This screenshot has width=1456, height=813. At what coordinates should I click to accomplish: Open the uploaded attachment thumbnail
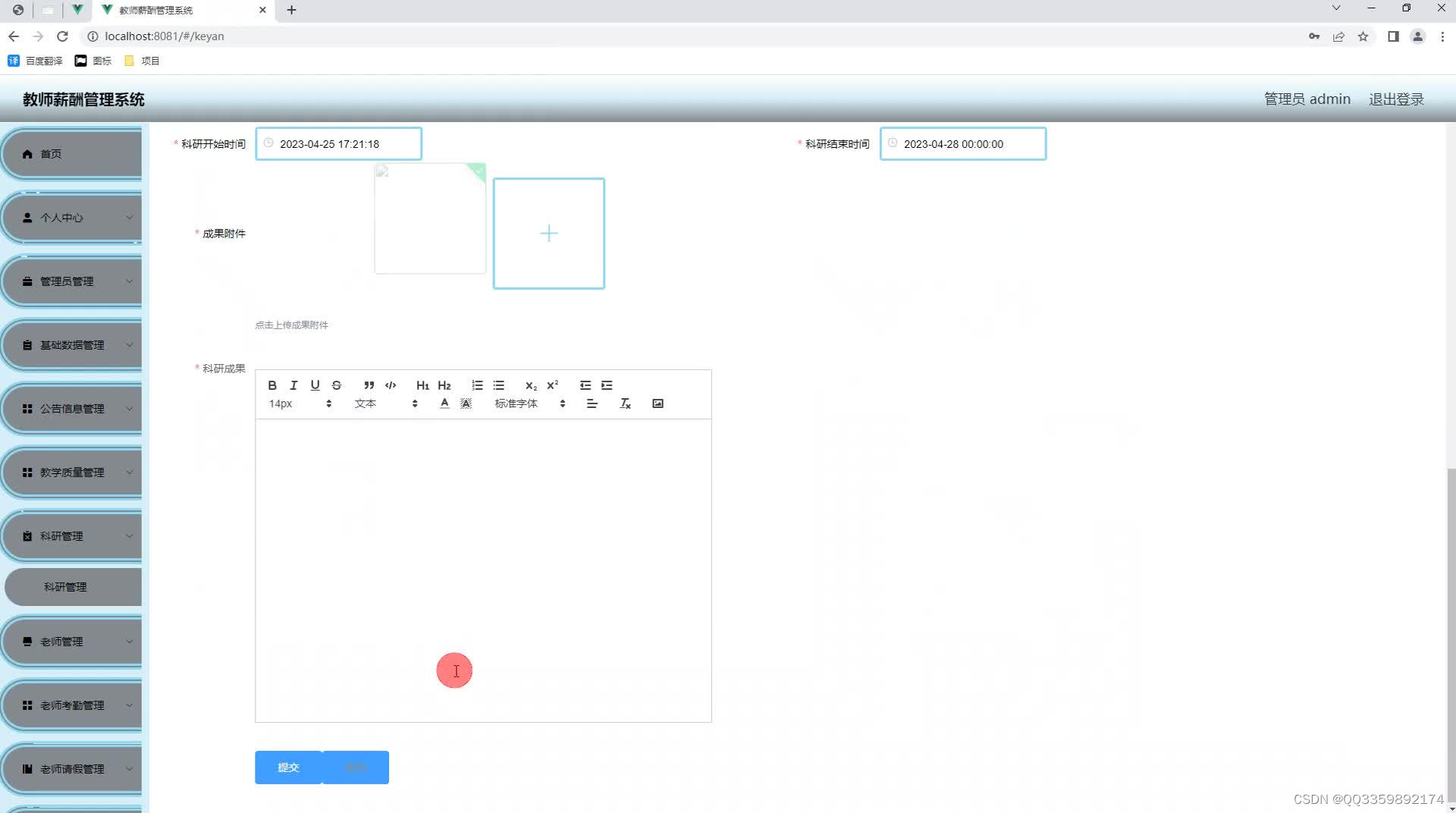click(x=430, y=218)
